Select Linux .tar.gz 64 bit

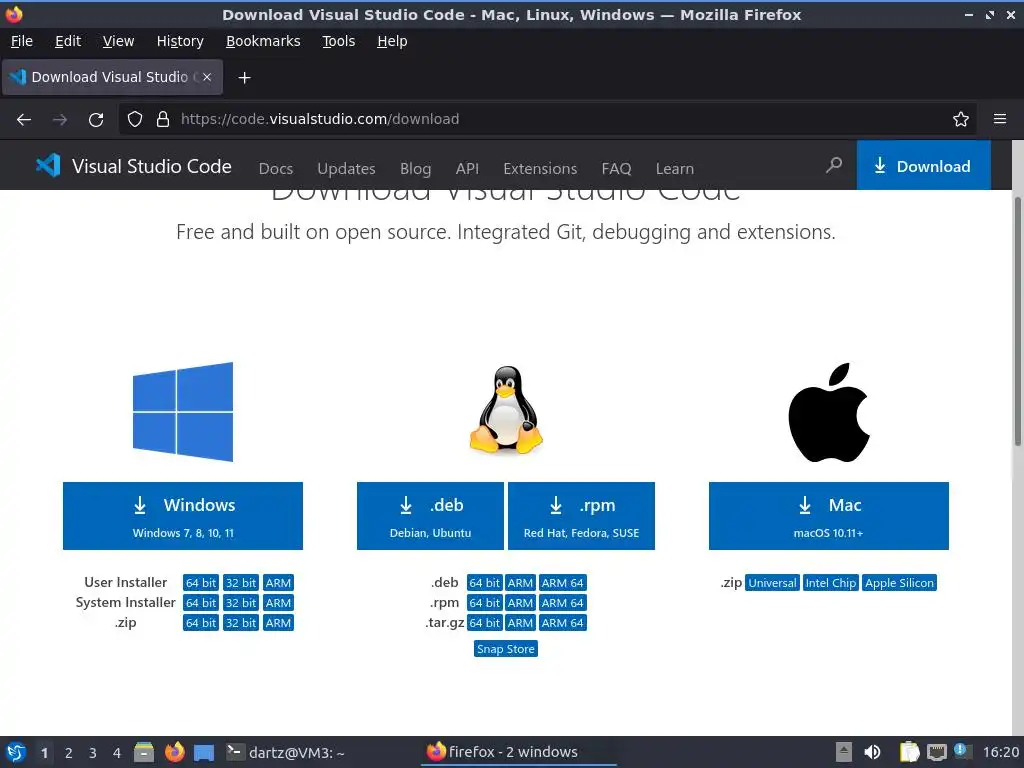pos(485,623)
